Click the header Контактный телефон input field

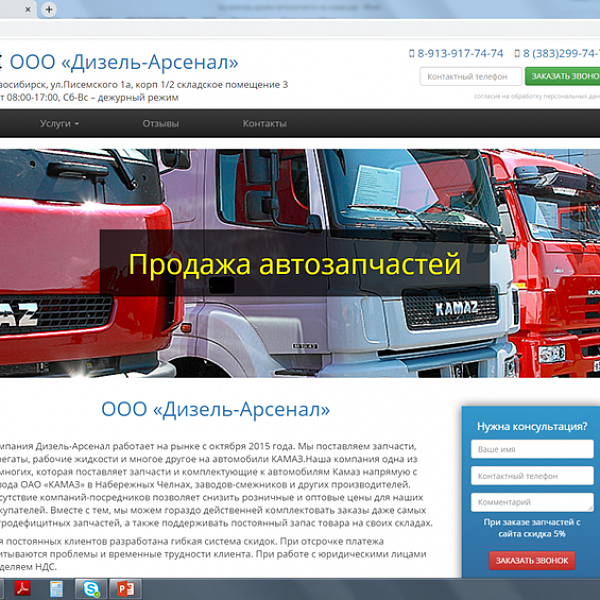tap(468, 76)
